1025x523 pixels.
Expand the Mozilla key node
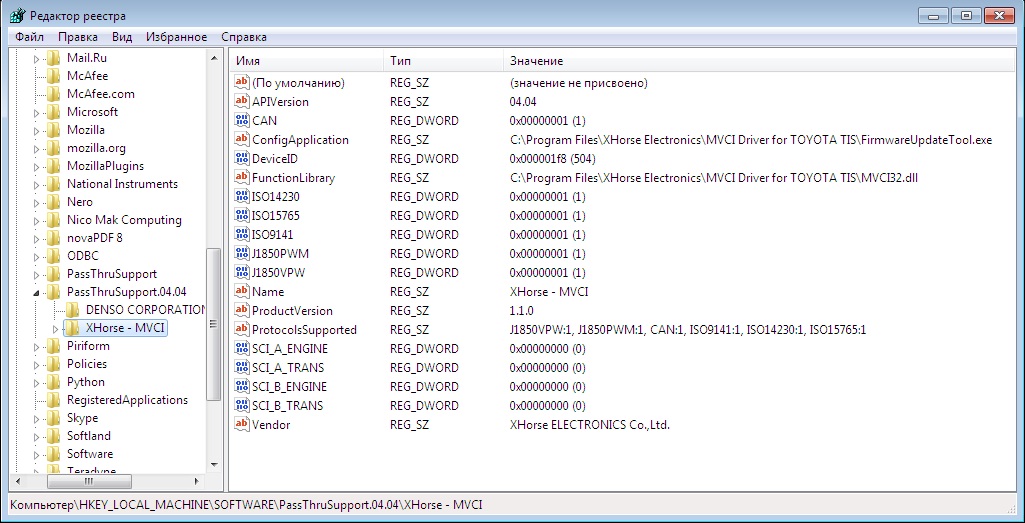click(x=37, y=130)
